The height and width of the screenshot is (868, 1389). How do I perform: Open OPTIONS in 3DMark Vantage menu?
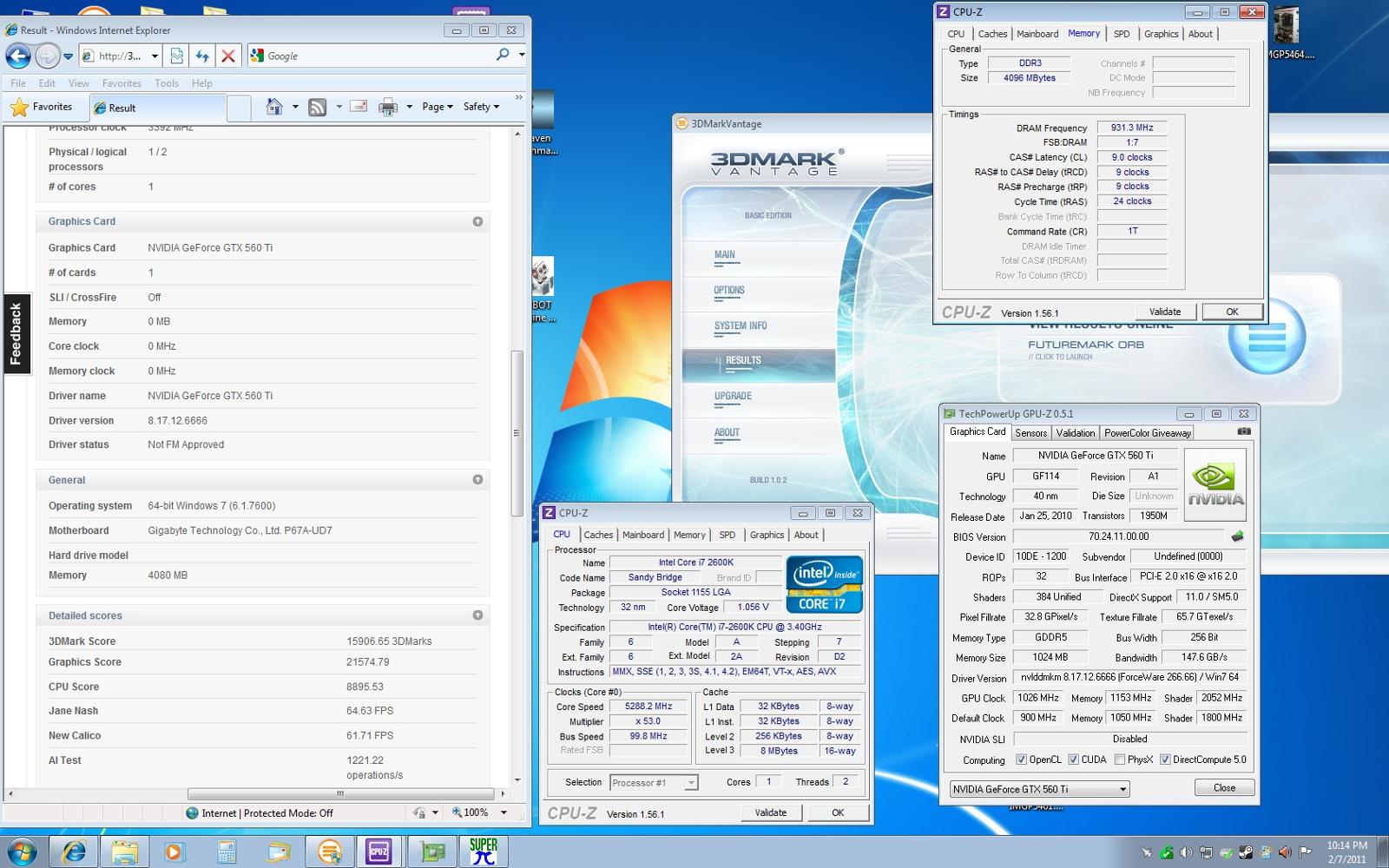729,291
